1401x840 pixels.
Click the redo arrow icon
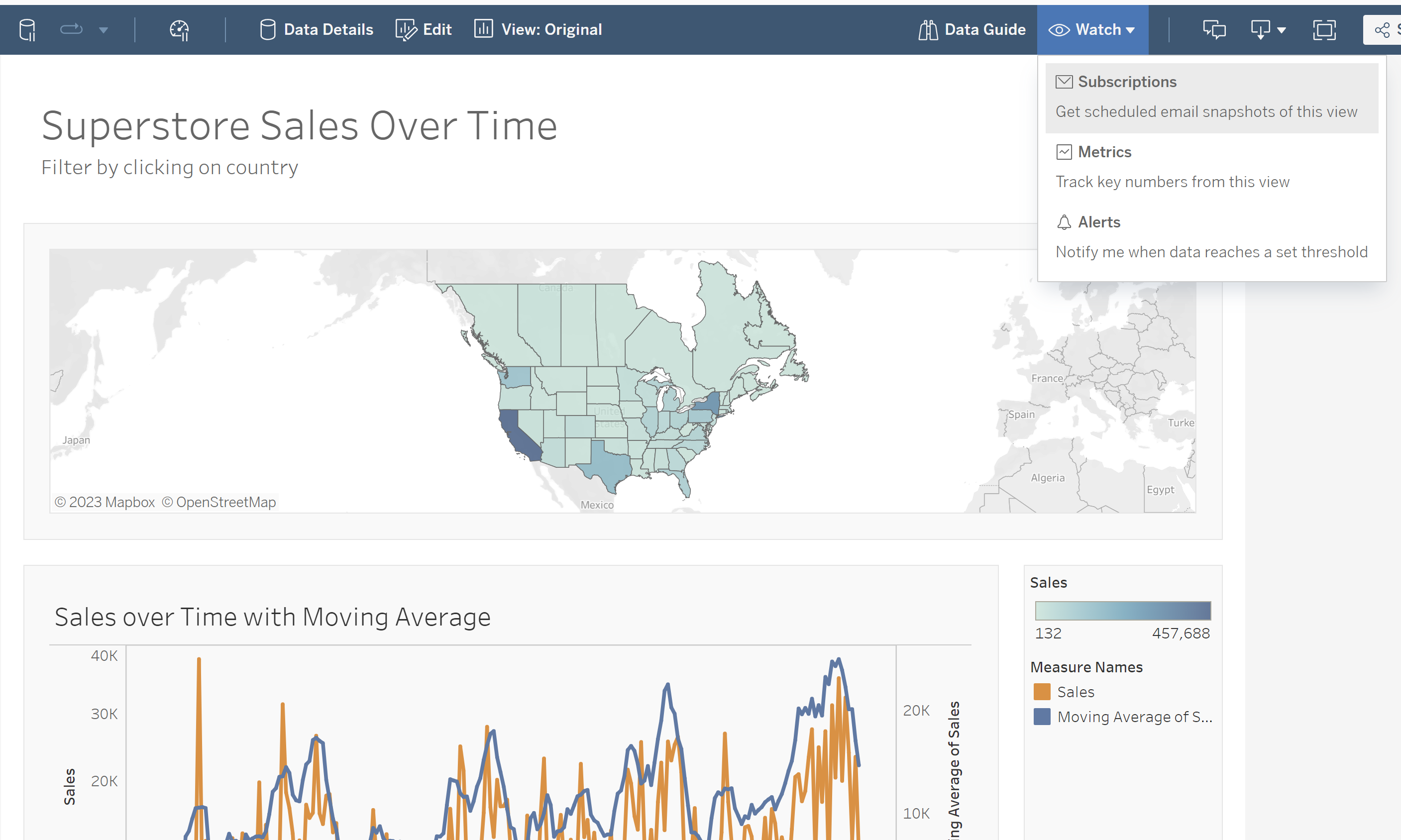(71, 29)
